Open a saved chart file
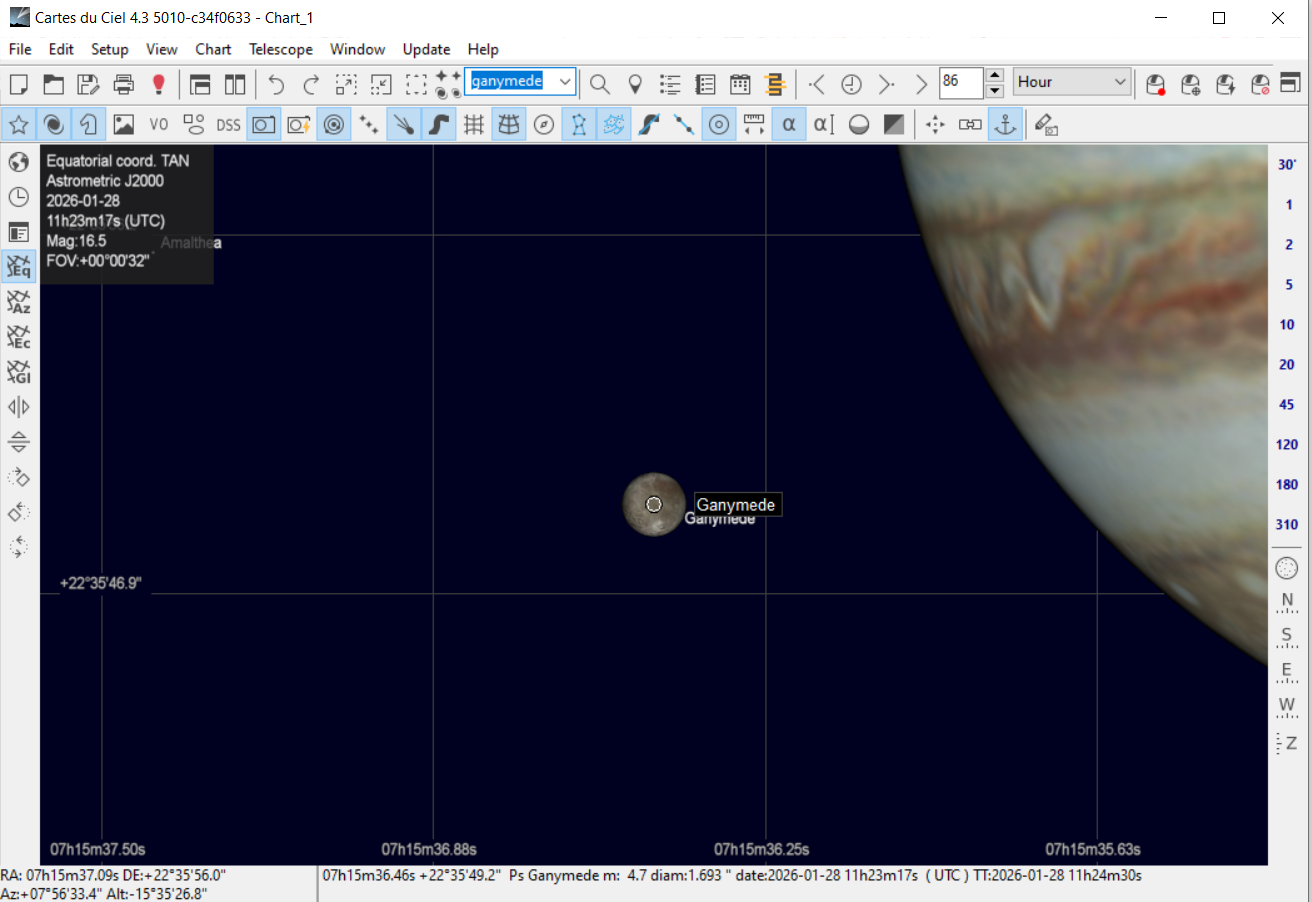 53,84
